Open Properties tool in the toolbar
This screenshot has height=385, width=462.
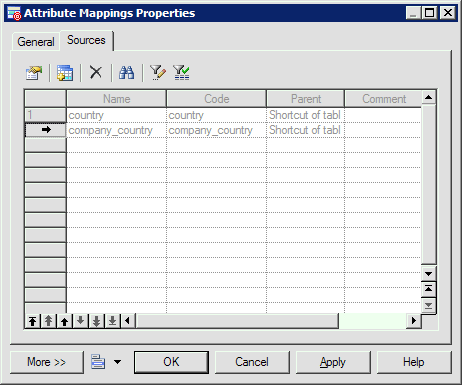pos(34,73)
